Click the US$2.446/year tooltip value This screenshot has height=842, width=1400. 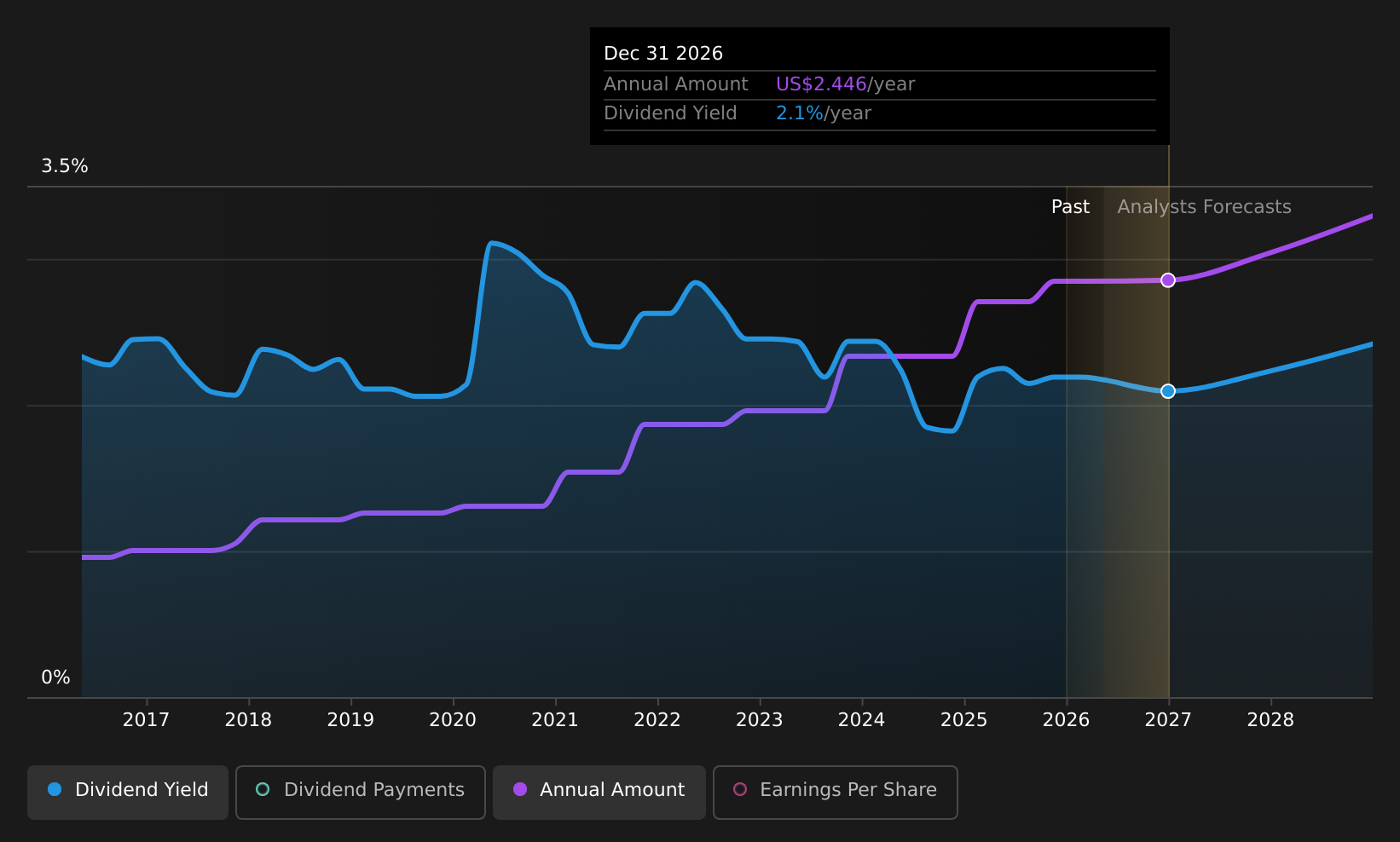click(x=845, y=84)
